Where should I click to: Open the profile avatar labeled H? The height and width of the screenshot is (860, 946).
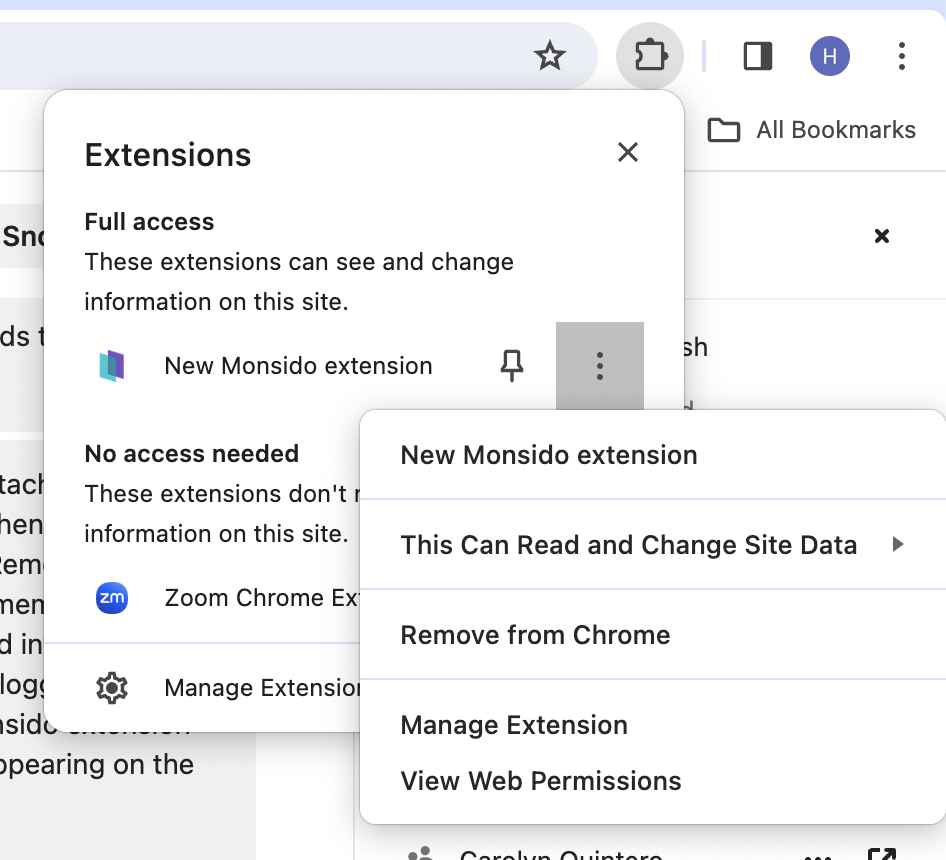[x=830, y=56]
